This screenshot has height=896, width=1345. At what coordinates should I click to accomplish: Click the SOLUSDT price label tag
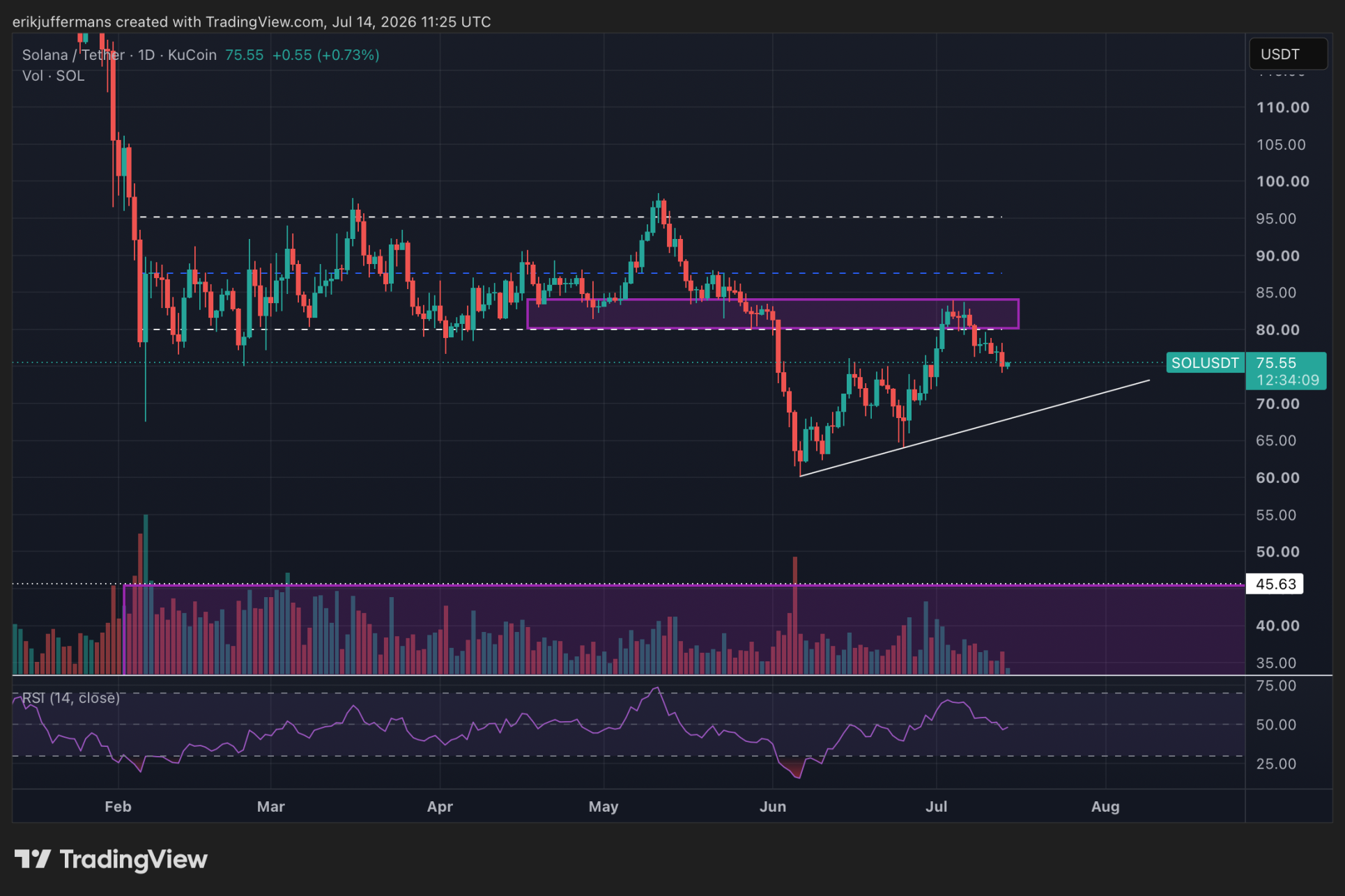(x=1205, y=363)
